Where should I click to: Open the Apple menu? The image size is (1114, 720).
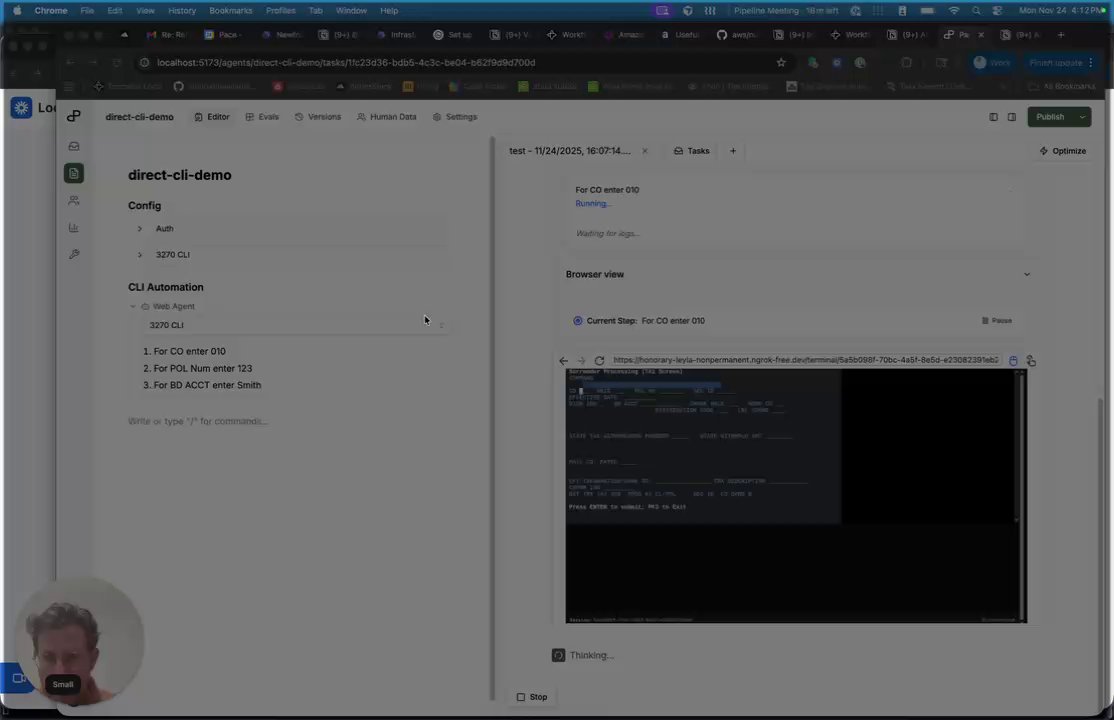coord(17,11)
